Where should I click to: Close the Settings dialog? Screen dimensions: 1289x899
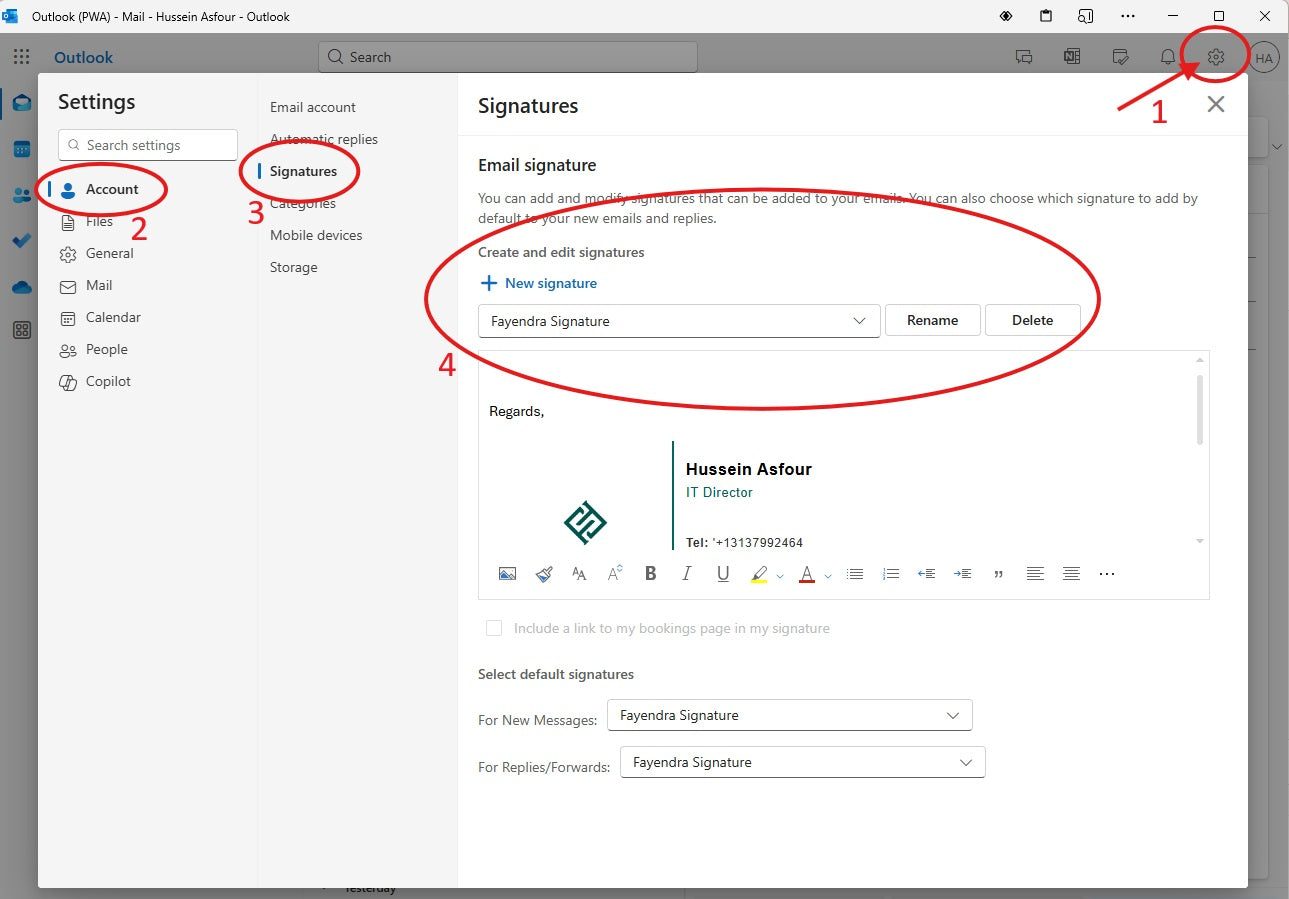pos(1215,104)
